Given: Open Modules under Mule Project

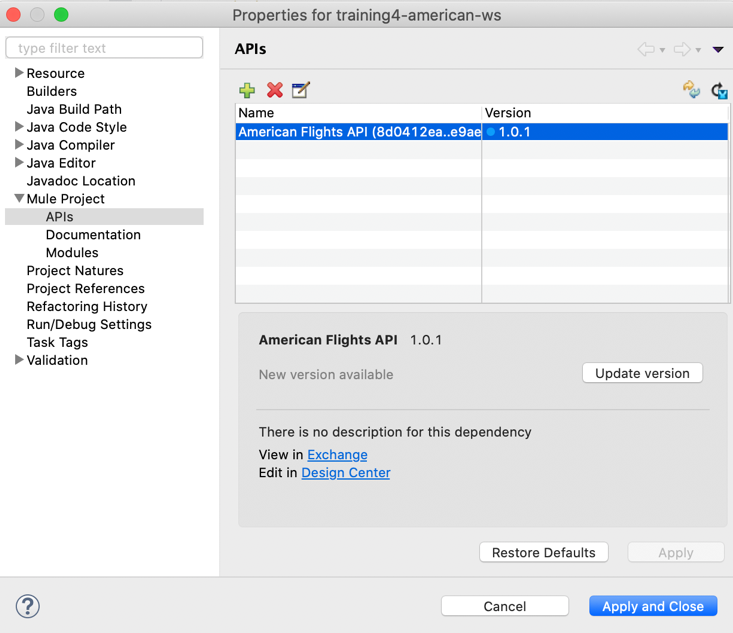Looking at the screenshot, I should (72, 252).
